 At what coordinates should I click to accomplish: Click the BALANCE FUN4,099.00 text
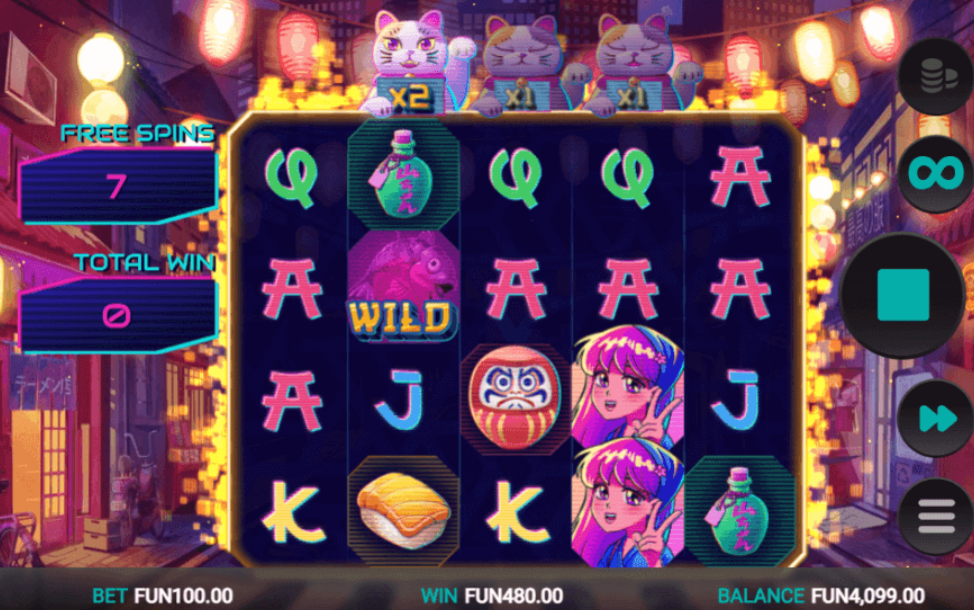point(821,596)
